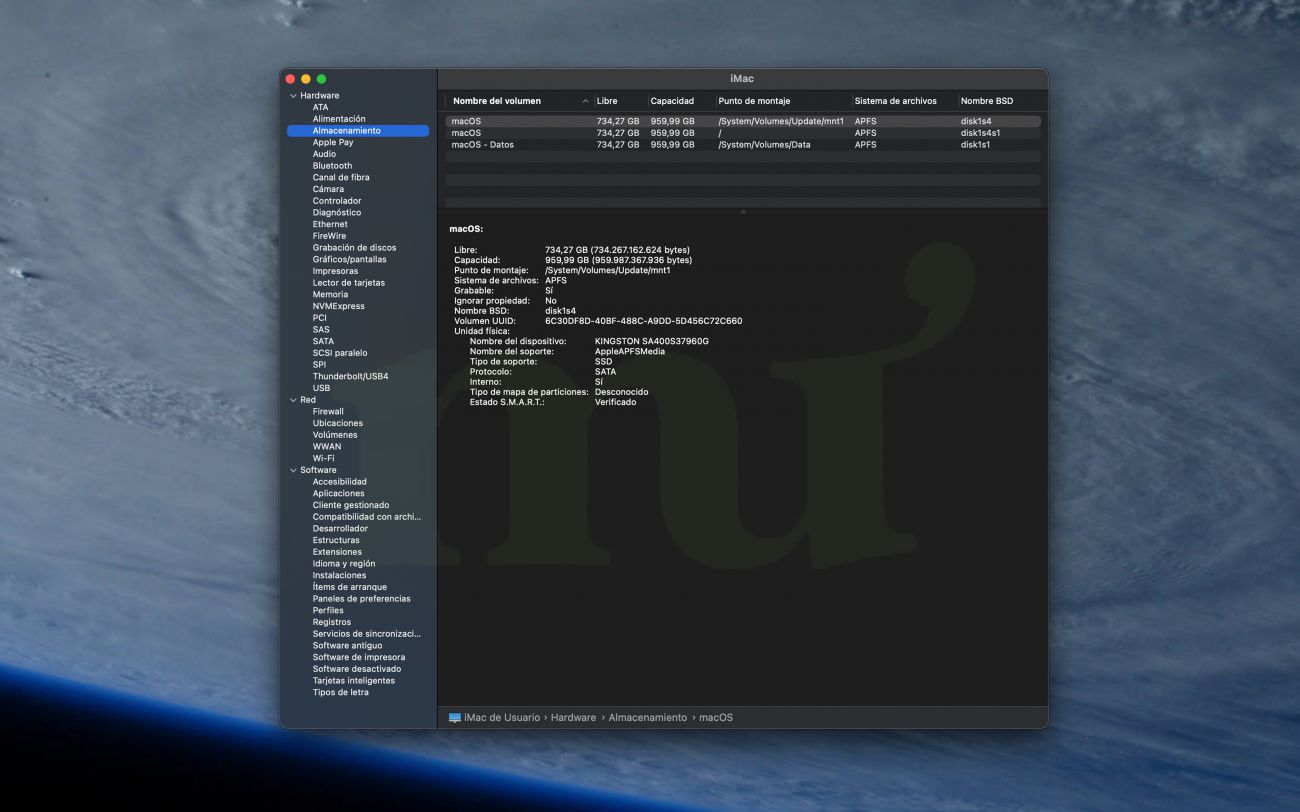The height and width of the screenshot is (812, 1300).
Task: Click the iMac computer icon in path bar
Action: click(x=455, y=718)
